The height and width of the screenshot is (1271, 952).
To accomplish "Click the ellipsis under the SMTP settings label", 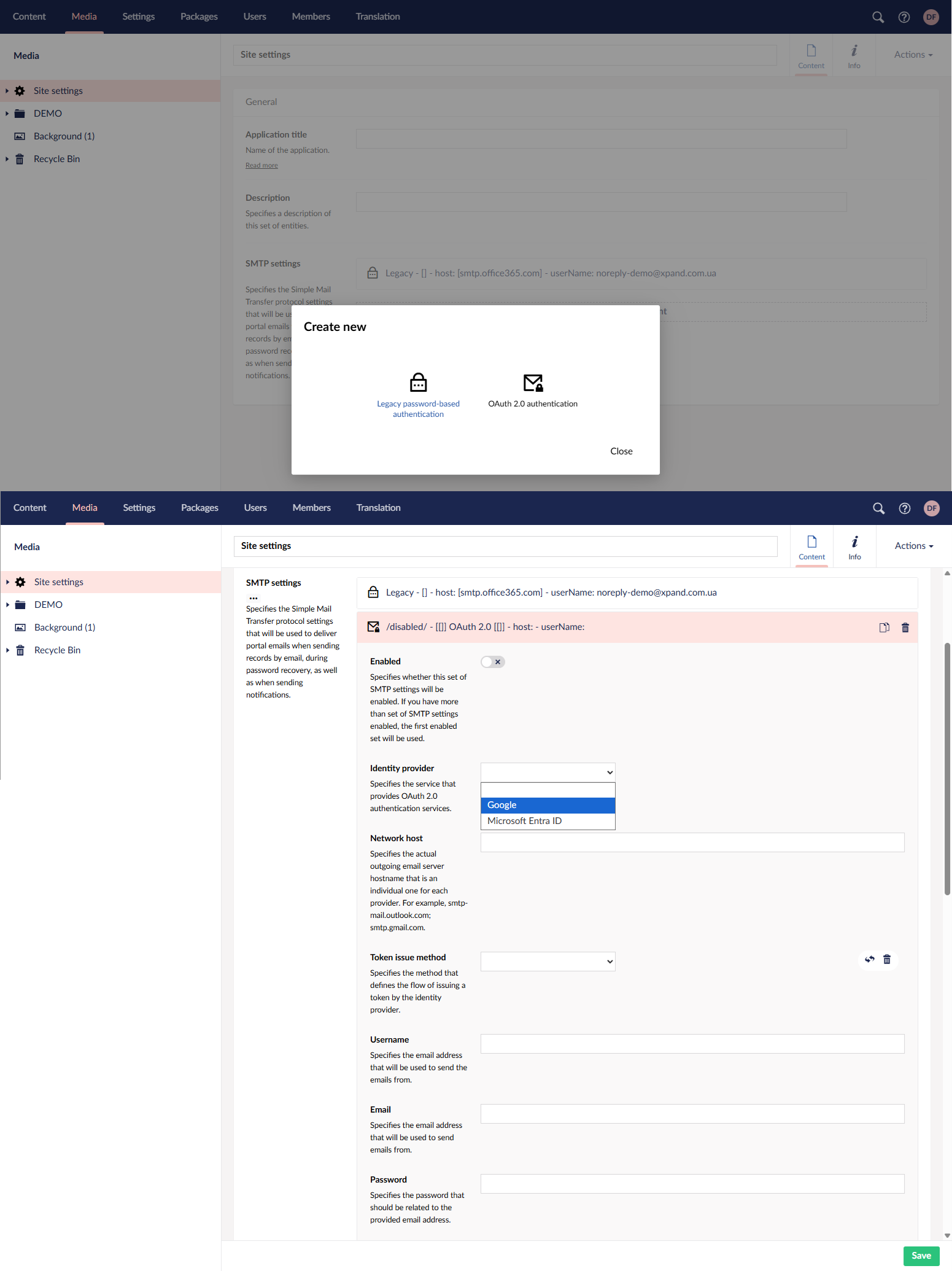I will [x=253, y=597].
